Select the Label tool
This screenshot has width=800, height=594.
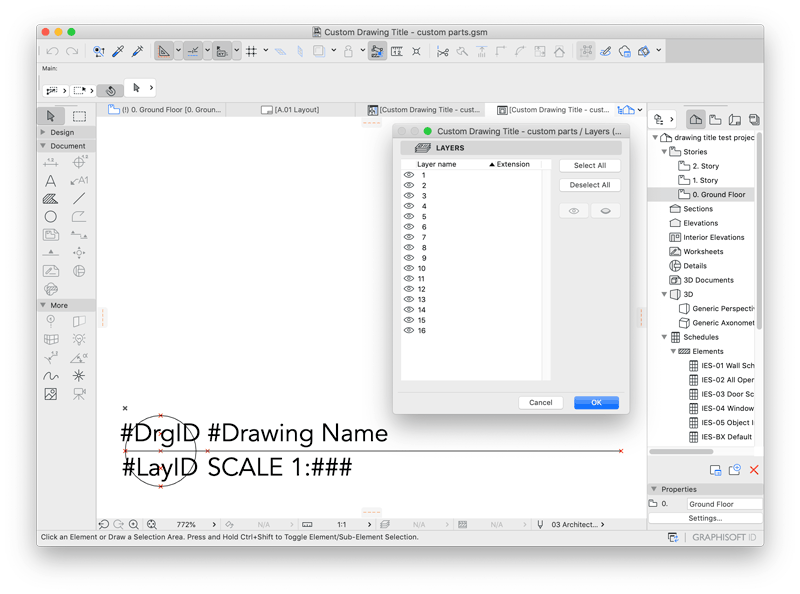coord(79,181)
